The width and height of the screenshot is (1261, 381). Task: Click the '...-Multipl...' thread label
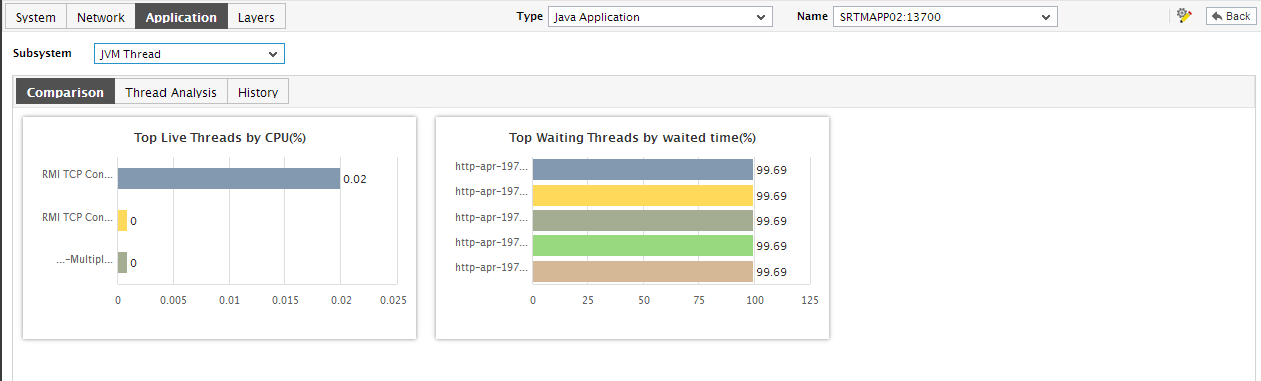pos(85,261)
